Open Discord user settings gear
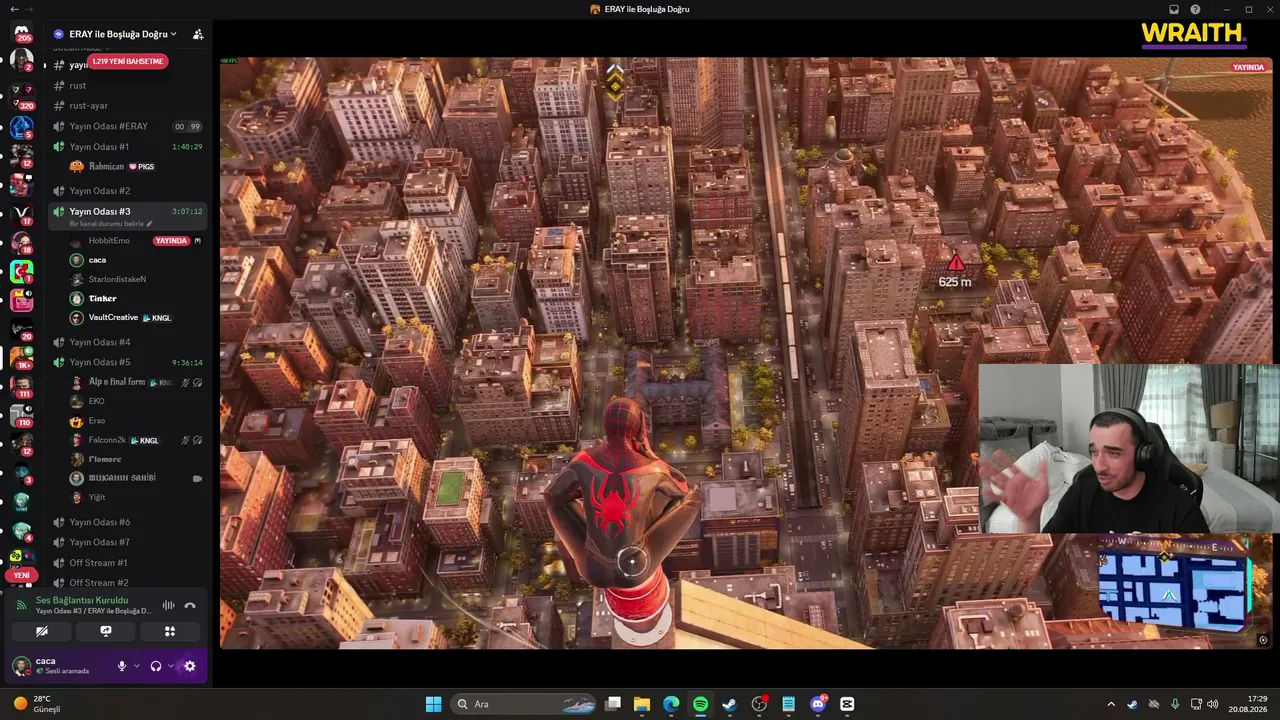 pyautogui.click(x=190, y=666)
